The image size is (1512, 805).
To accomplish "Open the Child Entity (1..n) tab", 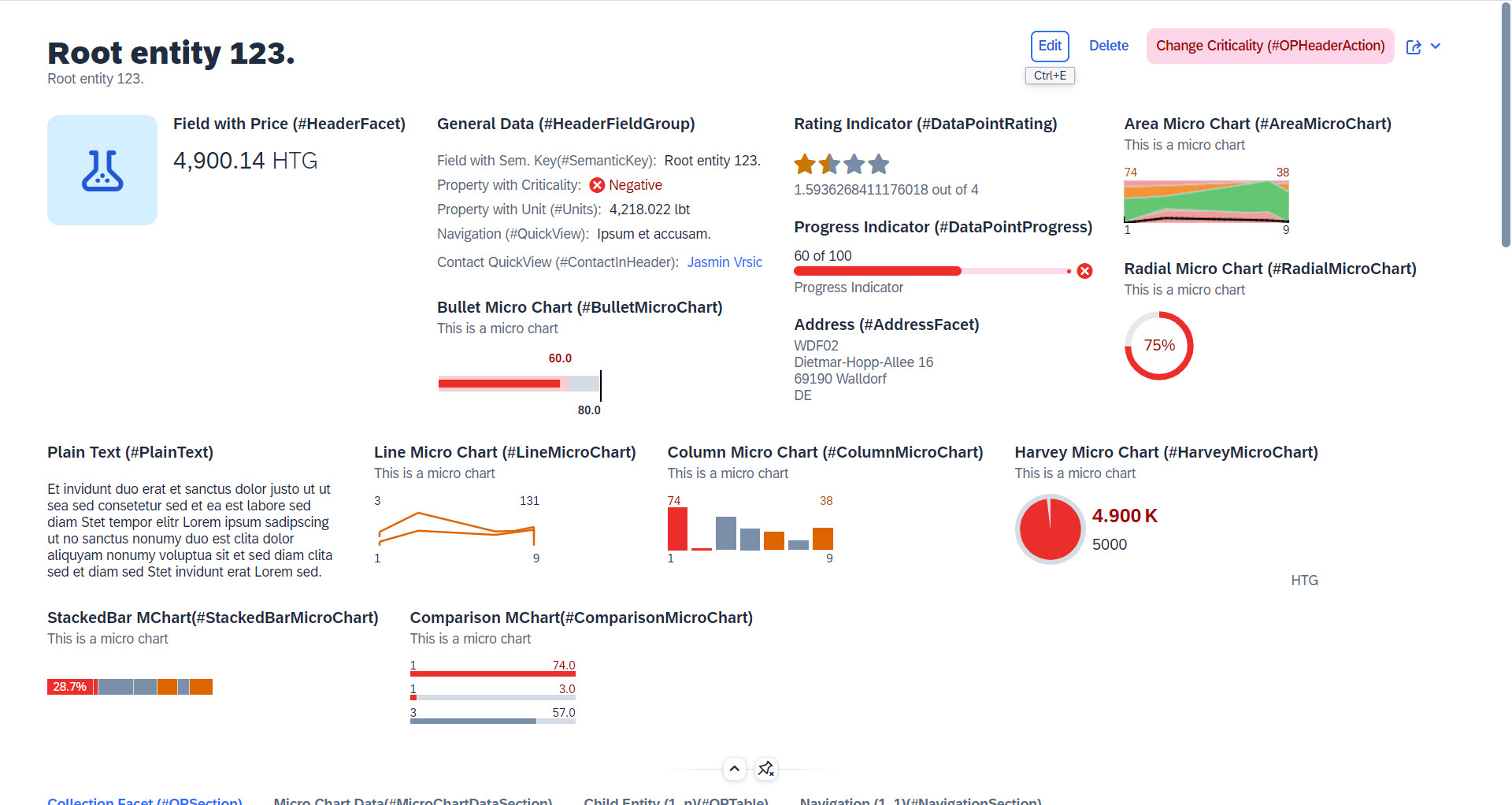I will (676, 800).
